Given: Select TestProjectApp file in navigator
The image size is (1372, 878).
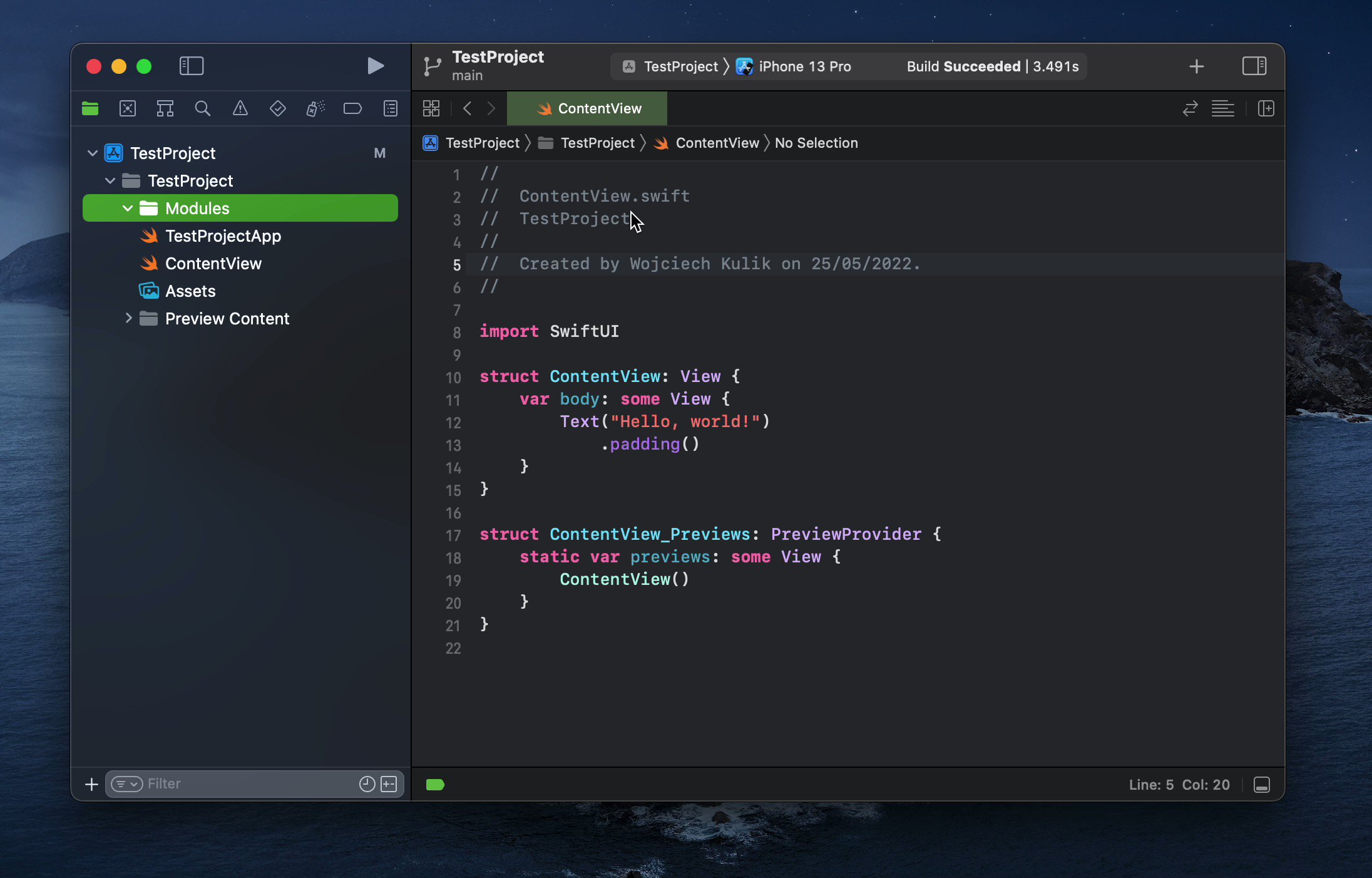Looking at the screenshot, I should [x=223, y=236].
